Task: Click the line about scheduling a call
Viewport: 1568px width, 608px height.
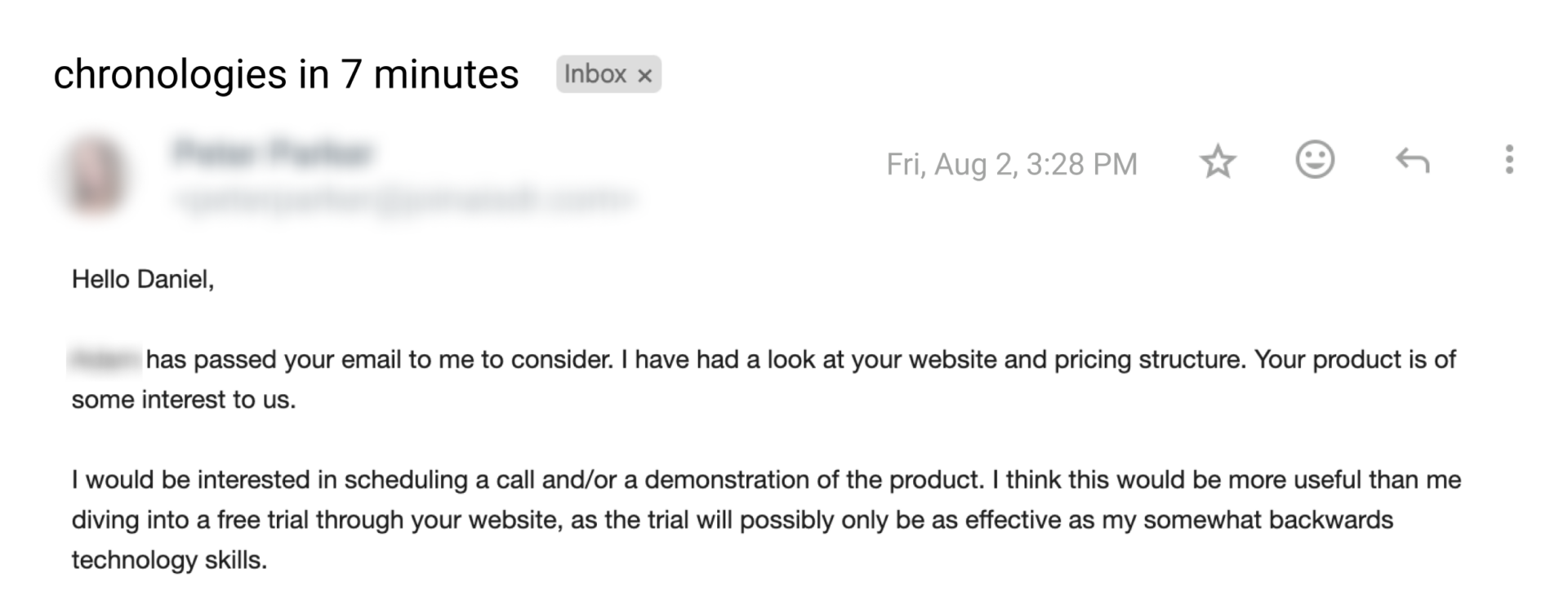Action: tap(766, 480)
